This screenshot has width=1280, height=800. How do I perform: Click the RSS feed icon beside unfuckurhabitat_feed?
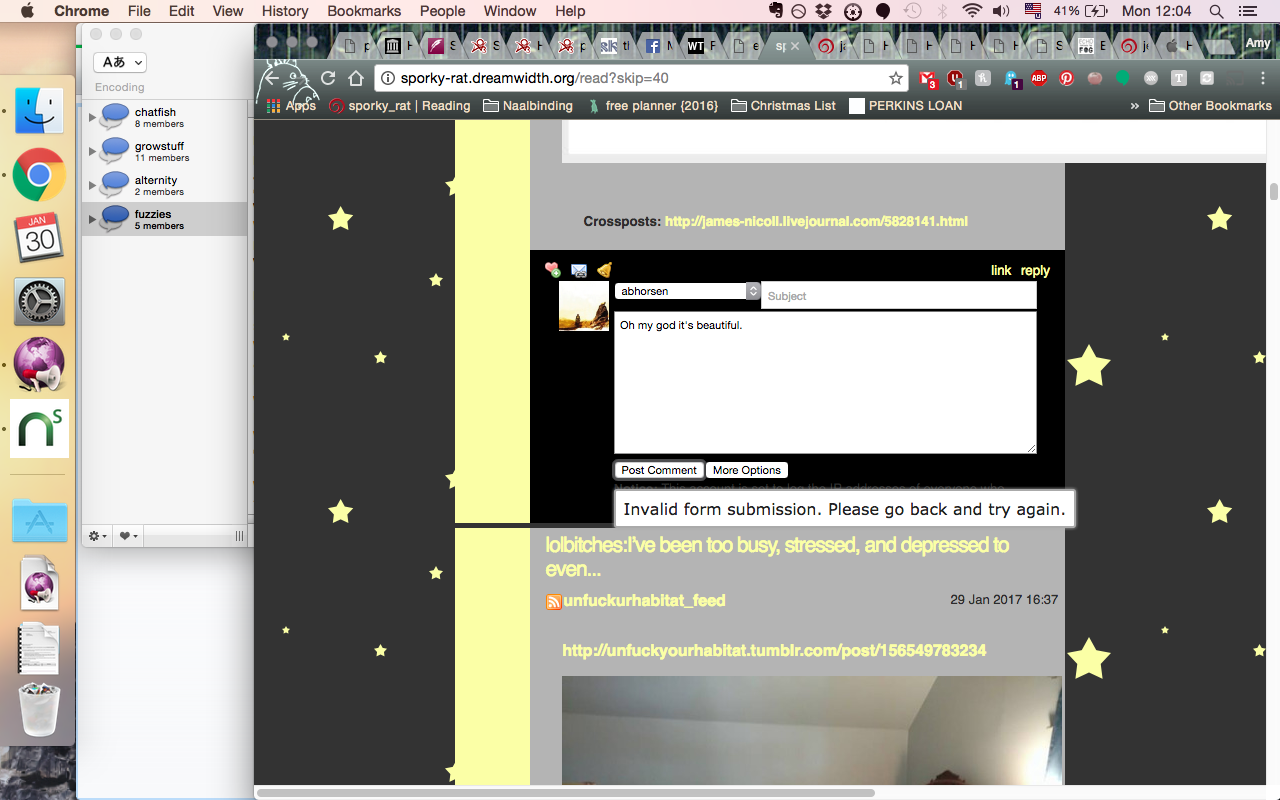(553, 601)
